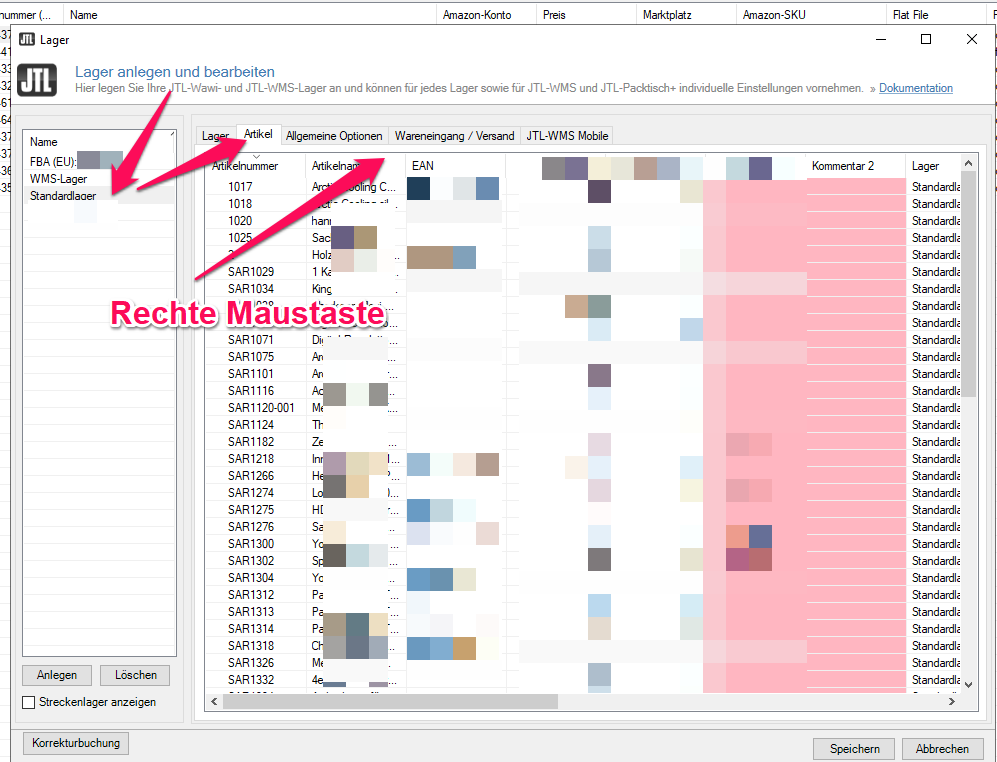The width and height of the screenshot is (997, 762).
Task: Select article row SAR1124
Action: pos(582,425)
